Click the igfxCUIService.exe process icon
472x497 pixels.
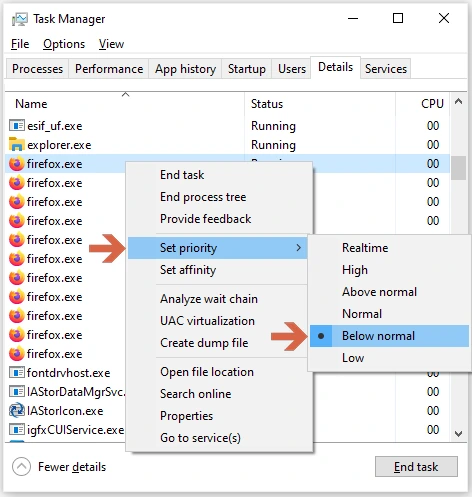(16, 429)
